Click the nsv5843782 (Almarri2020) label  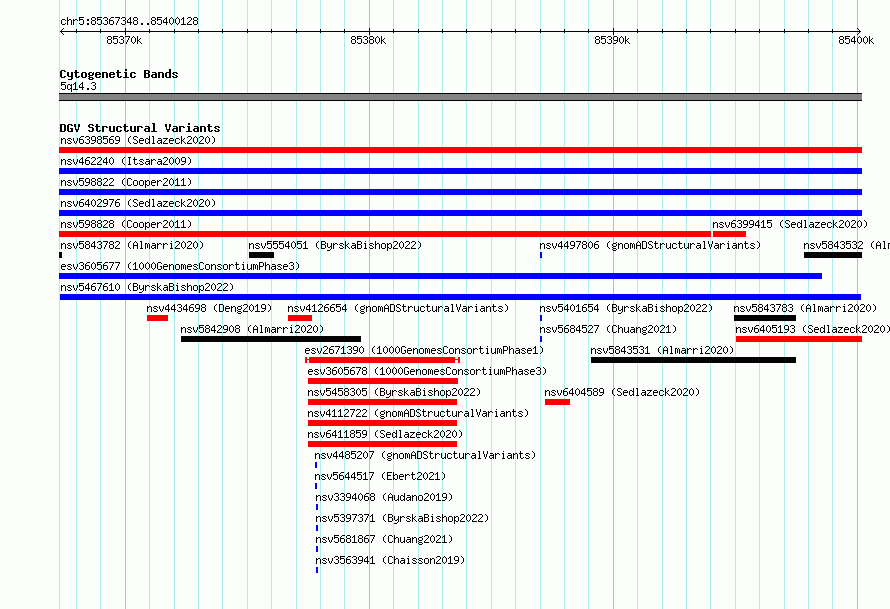click(132, 245)
